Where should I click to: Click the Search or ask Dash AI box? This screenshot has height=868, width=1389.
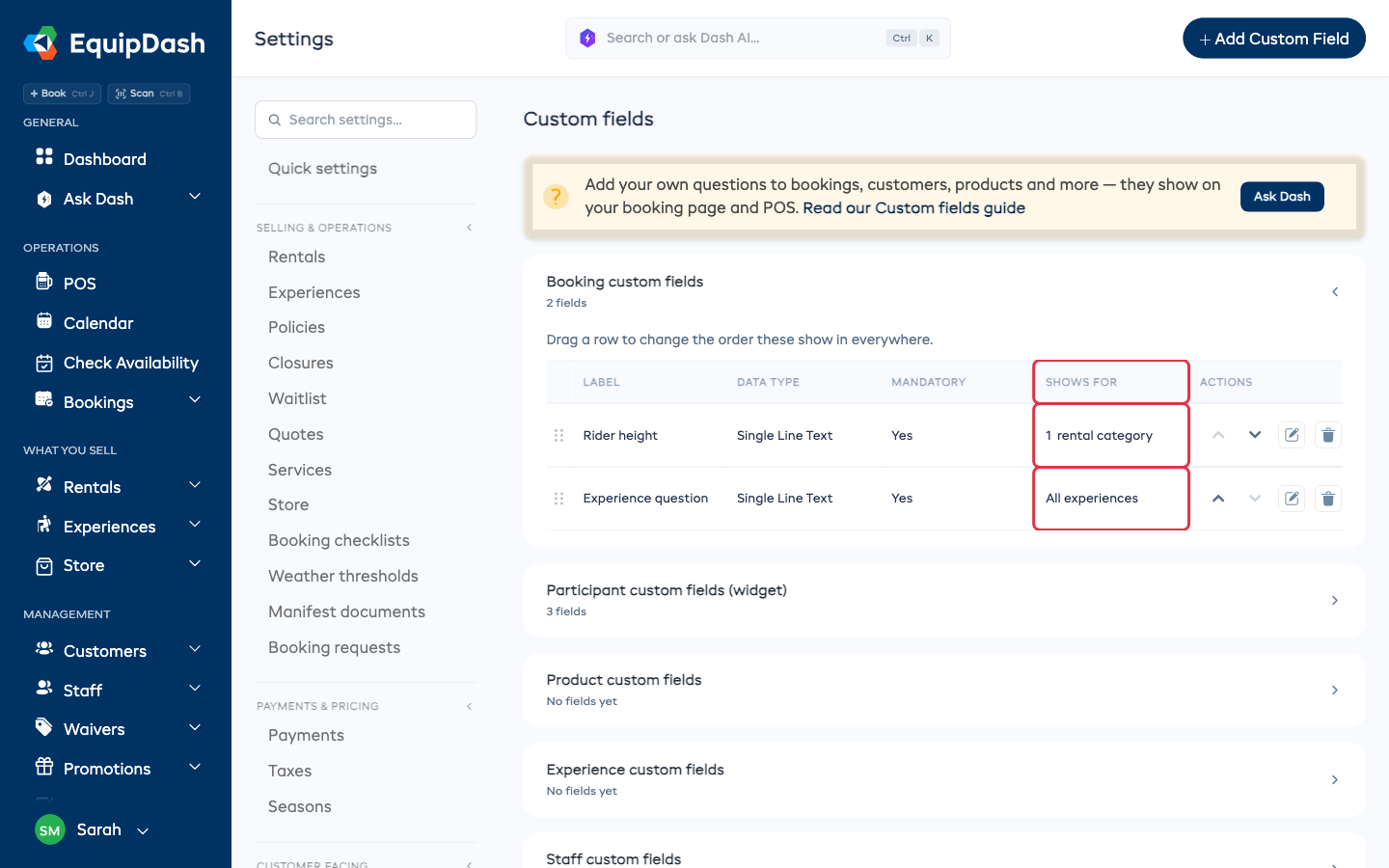click(758, 39)
